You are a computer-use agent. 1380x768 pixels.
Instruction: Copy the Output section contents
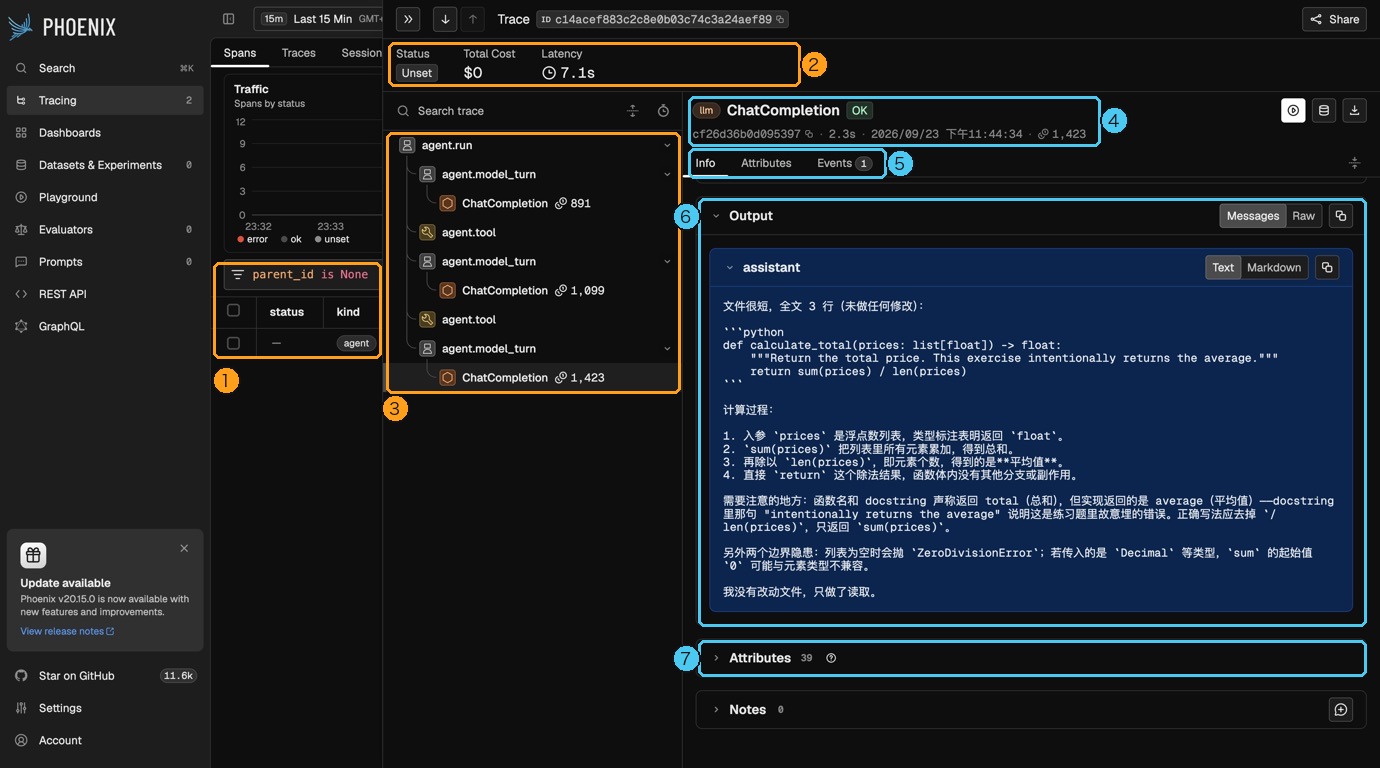click(1341, 215)
